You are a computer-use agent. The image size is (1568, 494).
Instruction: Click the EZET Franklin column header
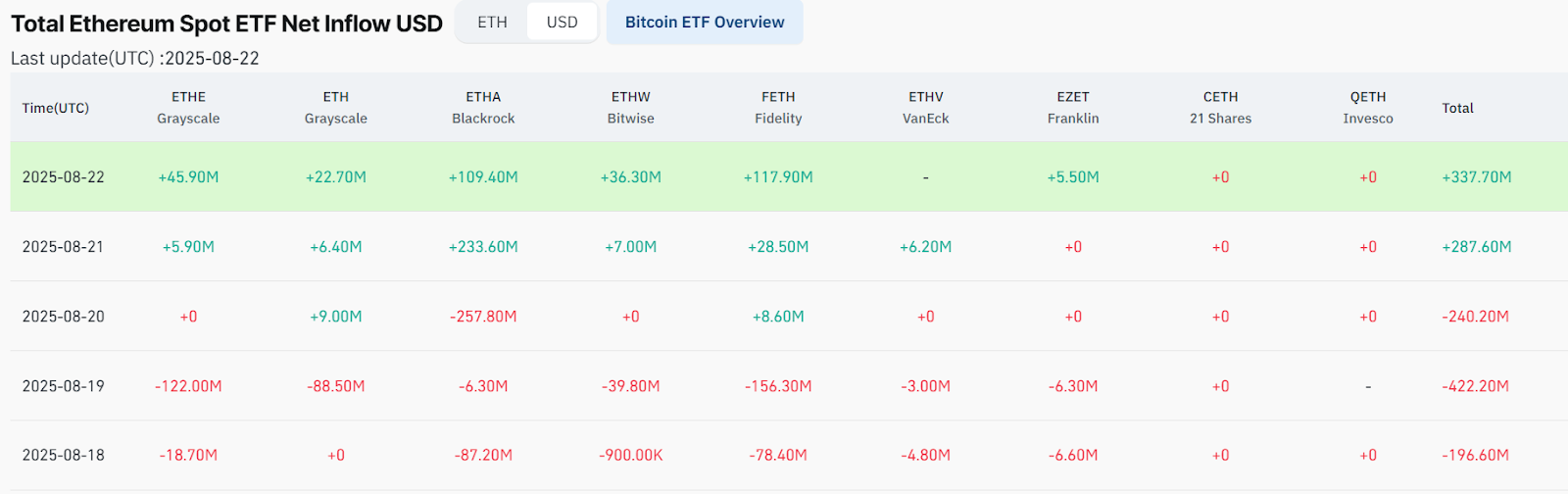(1073, 108)
